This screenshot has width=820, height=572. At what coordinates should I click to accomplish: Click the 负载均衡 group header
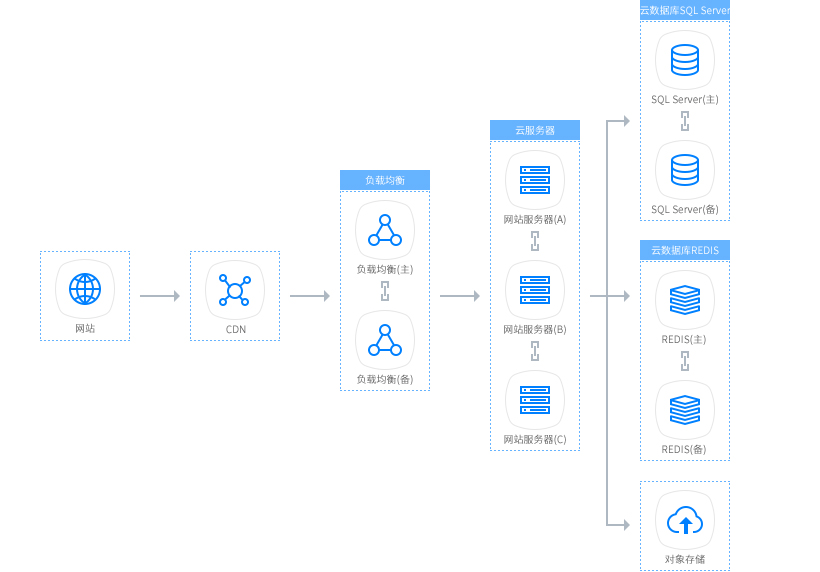tap(385, 180)
